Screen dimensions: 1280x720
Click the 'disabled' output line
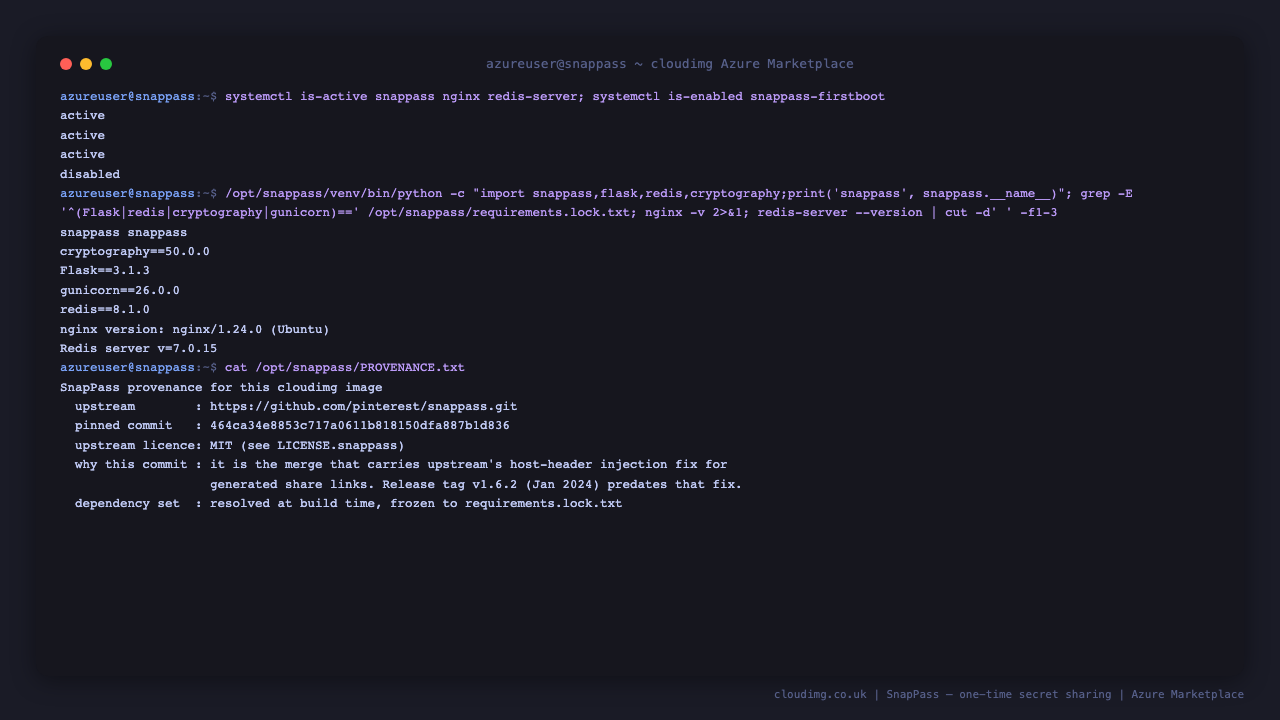[x=90, y=174]
